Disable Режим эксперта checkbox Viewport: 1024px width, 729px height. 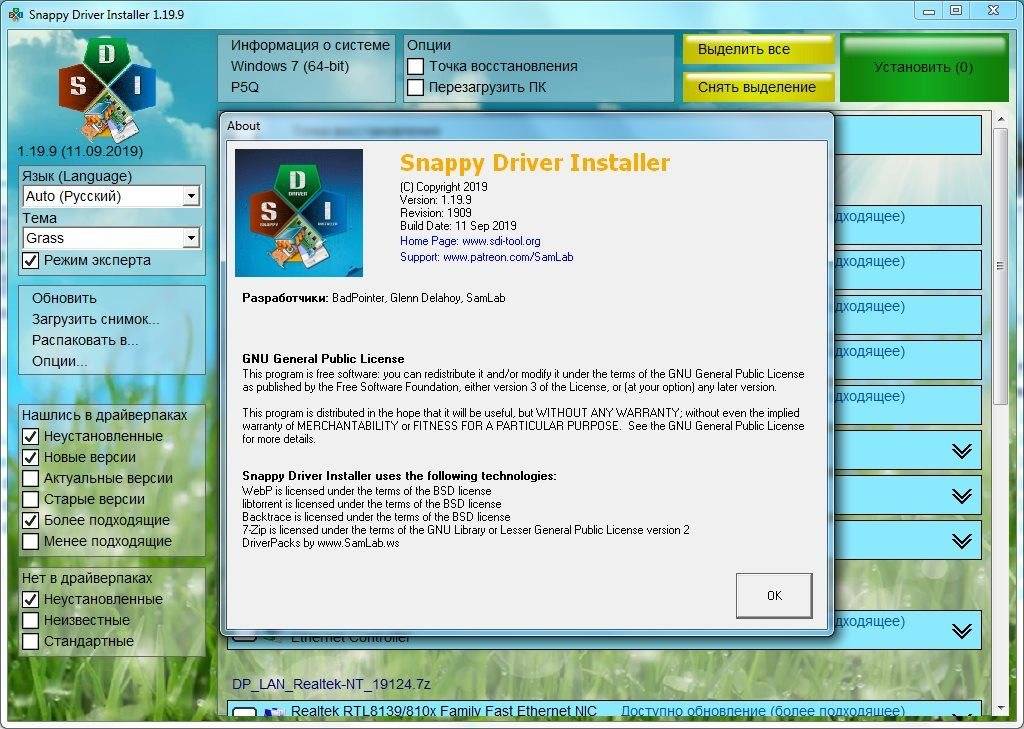point(31,260)
